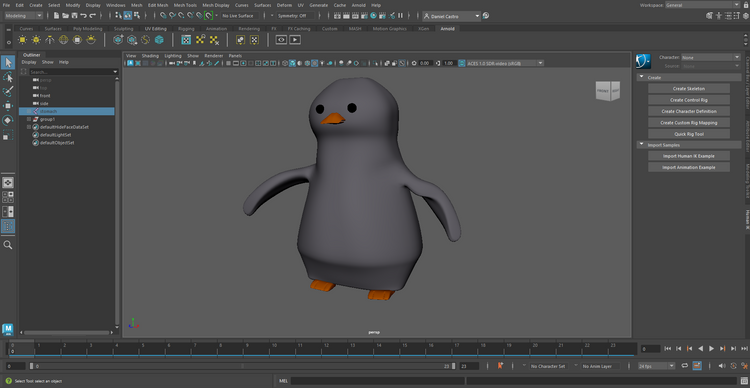Screen dimensions: 750x388
Task: Open the Workspace General dropdown
Action: coord(702,5)
